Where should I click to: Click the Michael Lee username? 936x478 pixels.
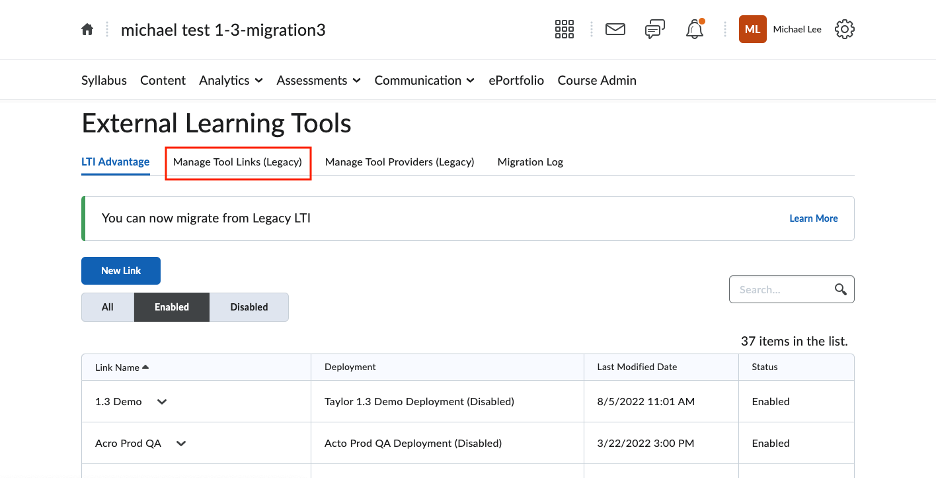point(797,29)
